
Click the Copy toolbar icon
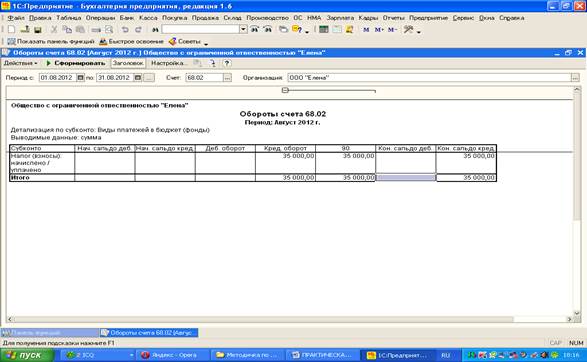pos(67,30)
